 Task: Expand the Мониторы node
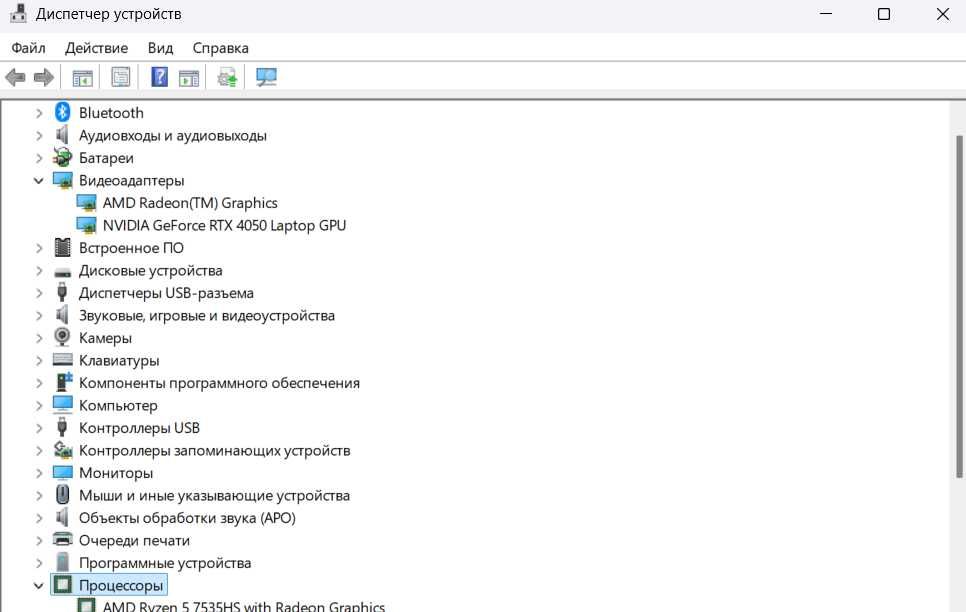point(39,473)
